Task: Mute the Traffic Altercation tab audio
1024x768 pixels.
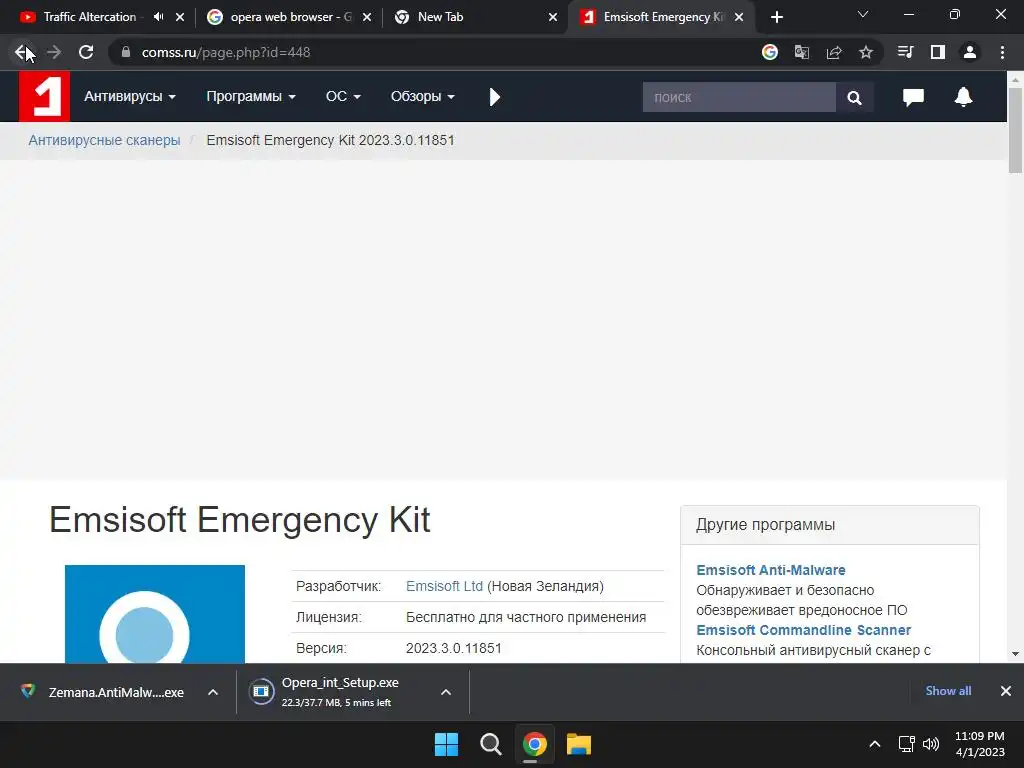Action: pyautogui.click(x=158, y=17)
